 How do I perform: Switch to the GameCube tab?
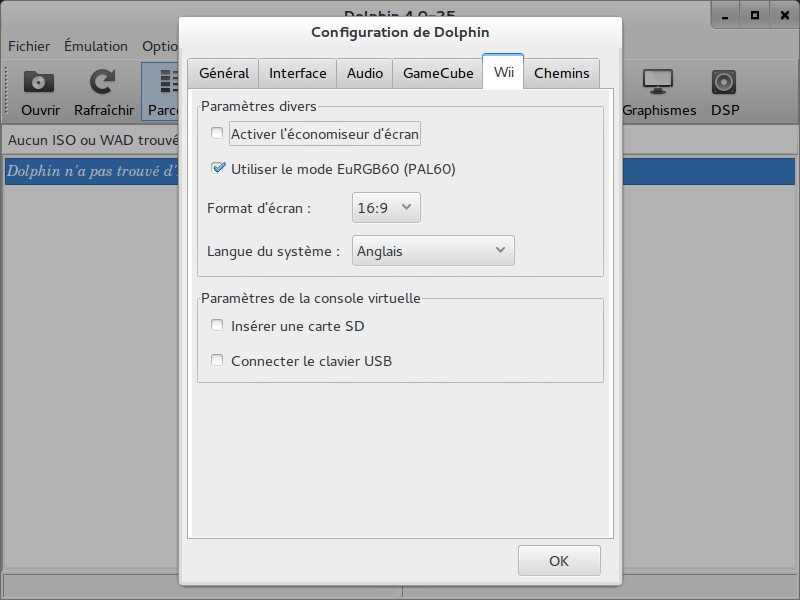[x=438, y=73]
